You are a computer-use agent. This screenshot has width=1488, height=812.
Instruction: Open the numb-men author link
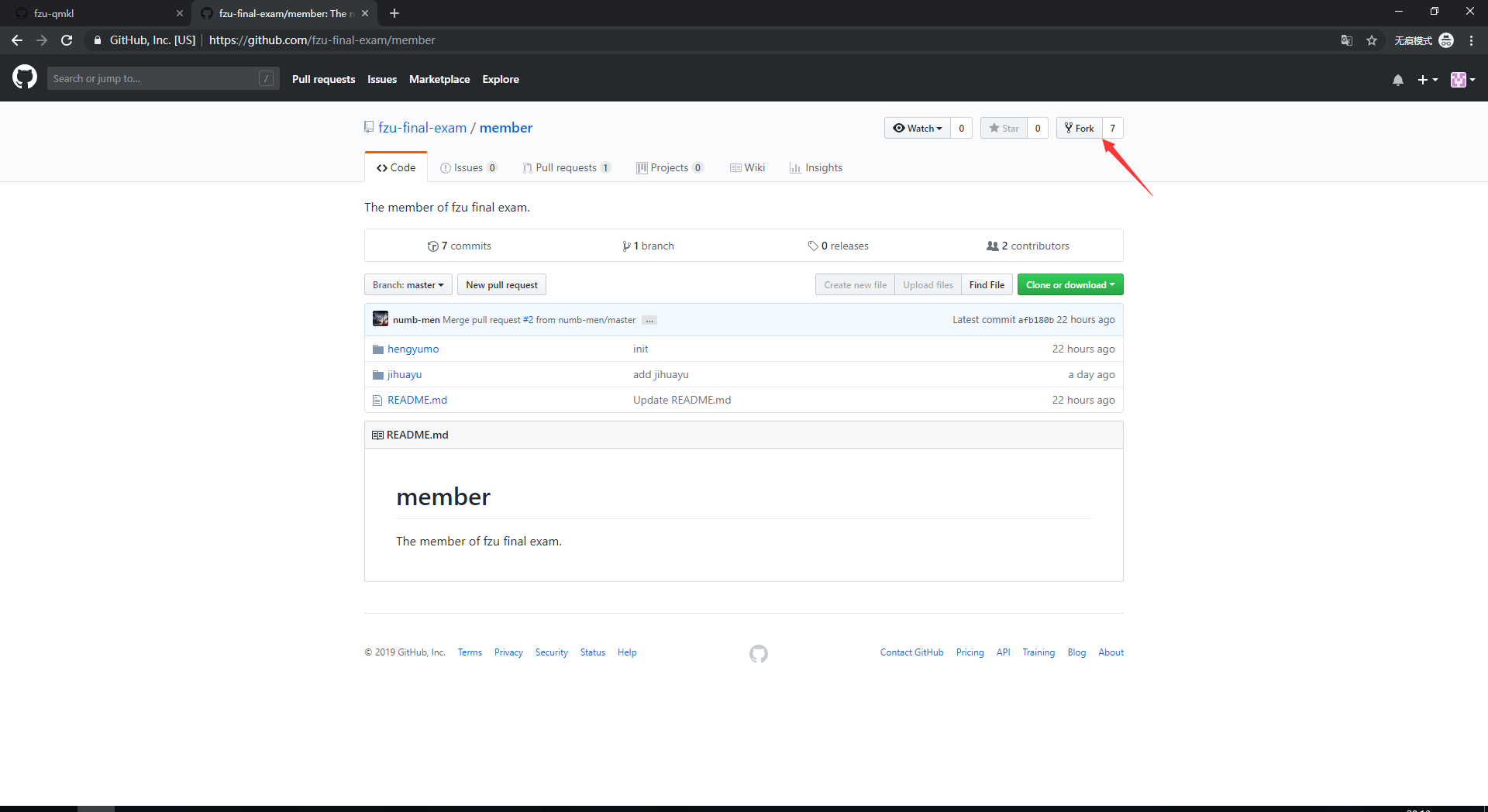point(416,320)
